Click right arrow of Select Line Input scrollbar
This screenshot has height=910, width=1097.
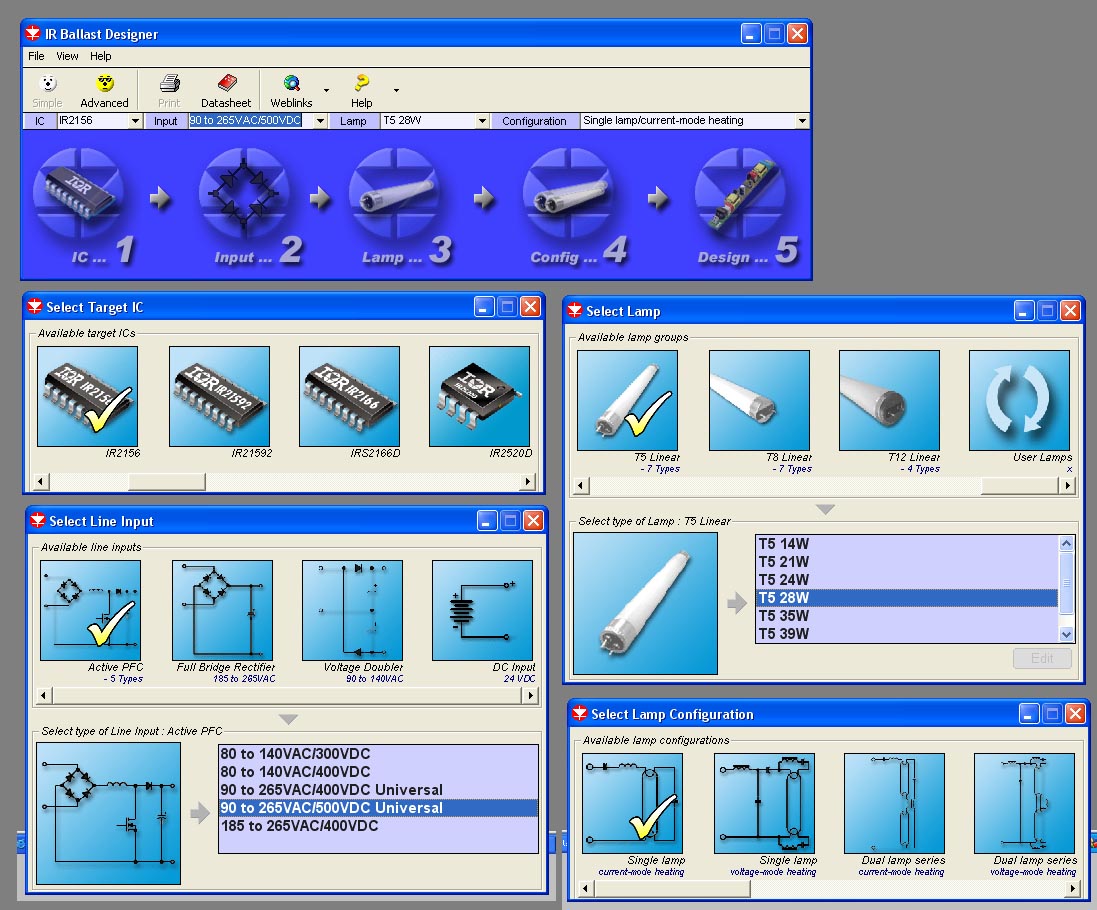(x=531, y=695)
